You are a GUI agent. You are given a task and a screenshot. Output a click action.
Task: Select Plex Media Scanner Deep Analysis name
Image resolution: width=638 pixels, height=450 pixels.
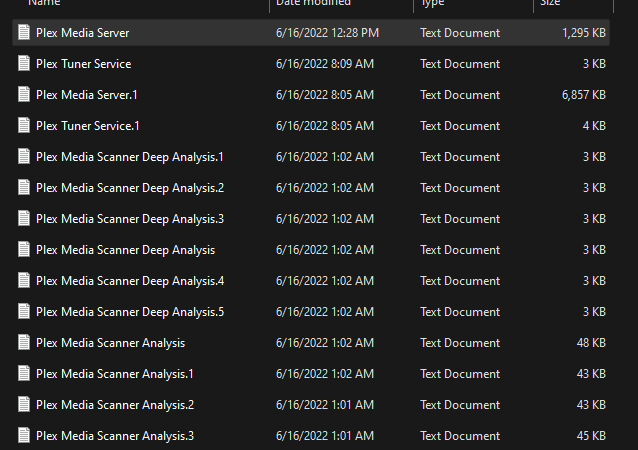(125, 250)
